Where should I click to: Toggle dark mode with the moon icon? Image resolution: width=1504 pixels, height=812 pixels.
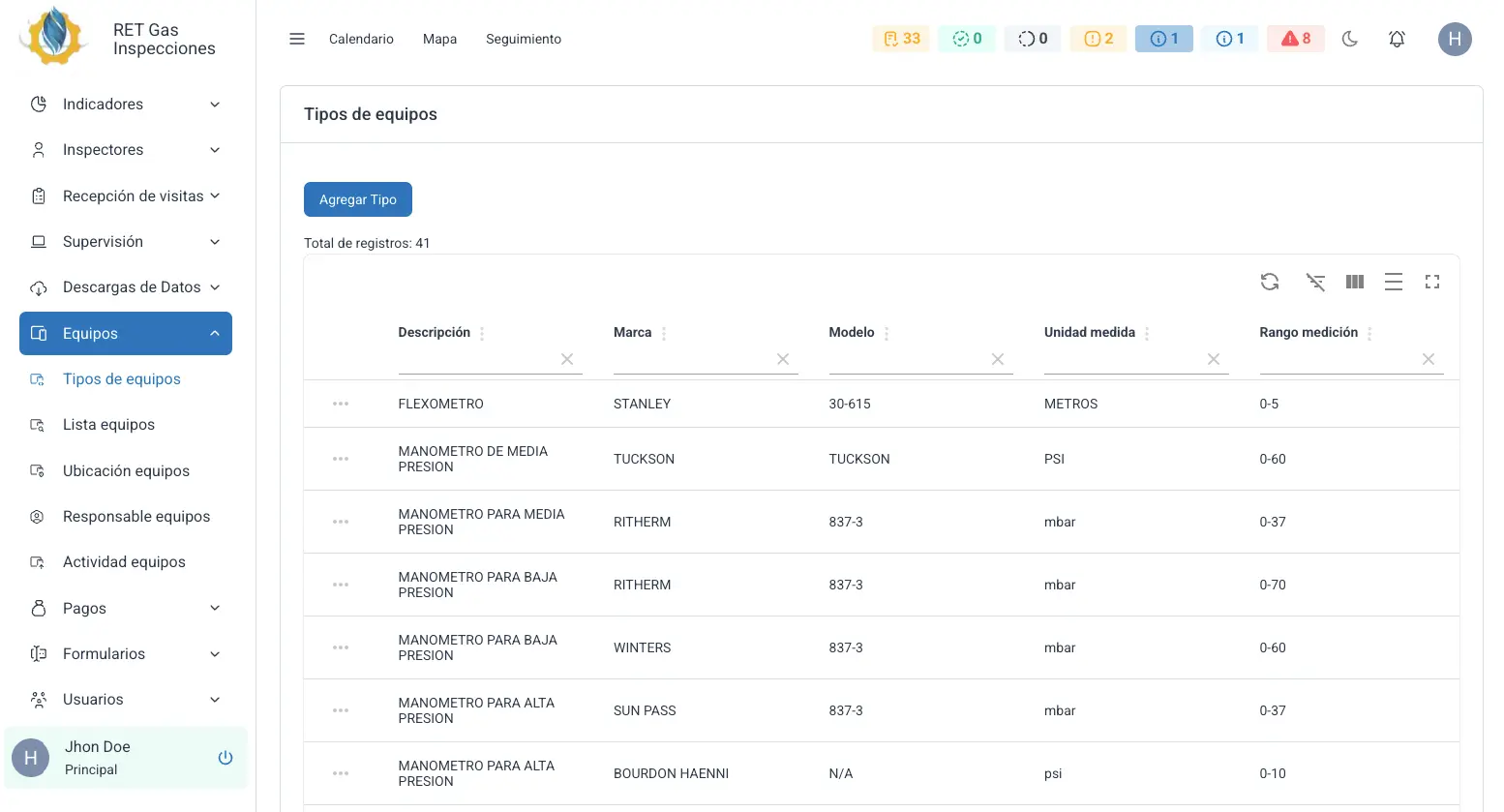(1350, 39)
